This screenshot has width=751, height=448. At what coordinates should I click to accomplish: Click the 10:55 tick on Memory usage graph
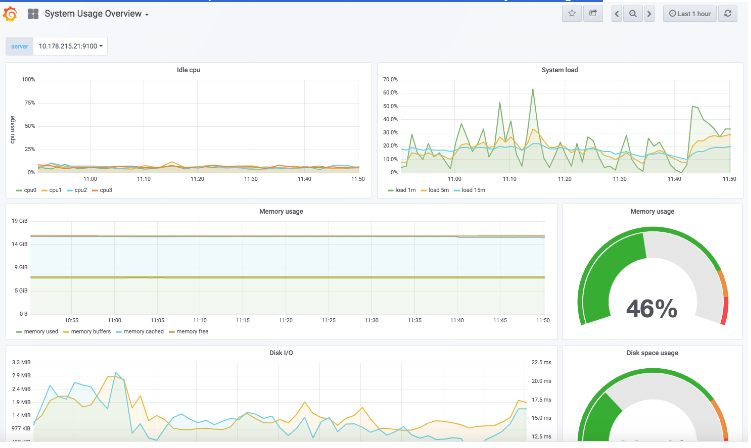pyautogui.click(x=71, y=320)
